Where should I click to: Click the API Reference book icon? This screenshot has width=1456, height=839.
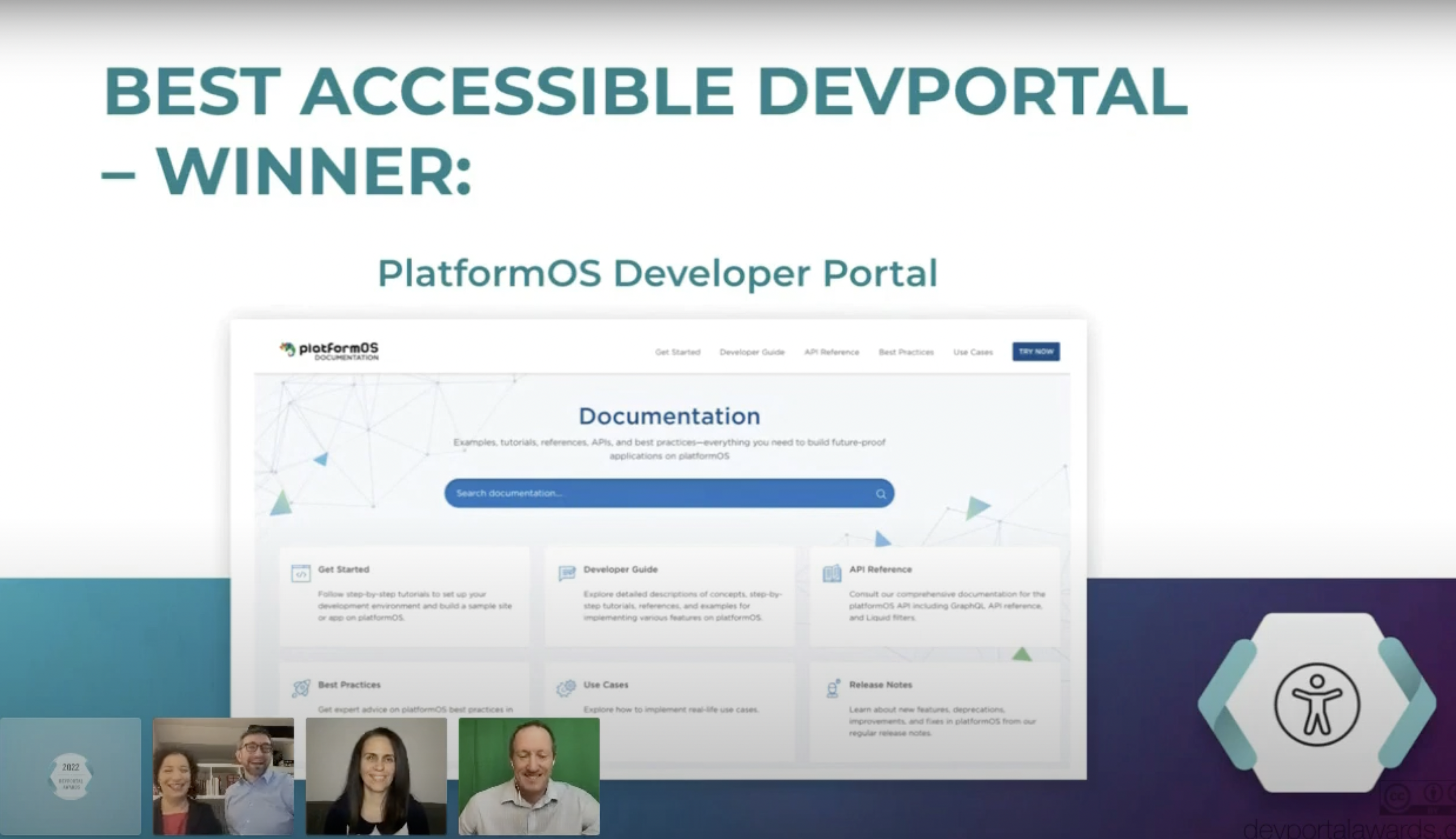pos(831,573)
